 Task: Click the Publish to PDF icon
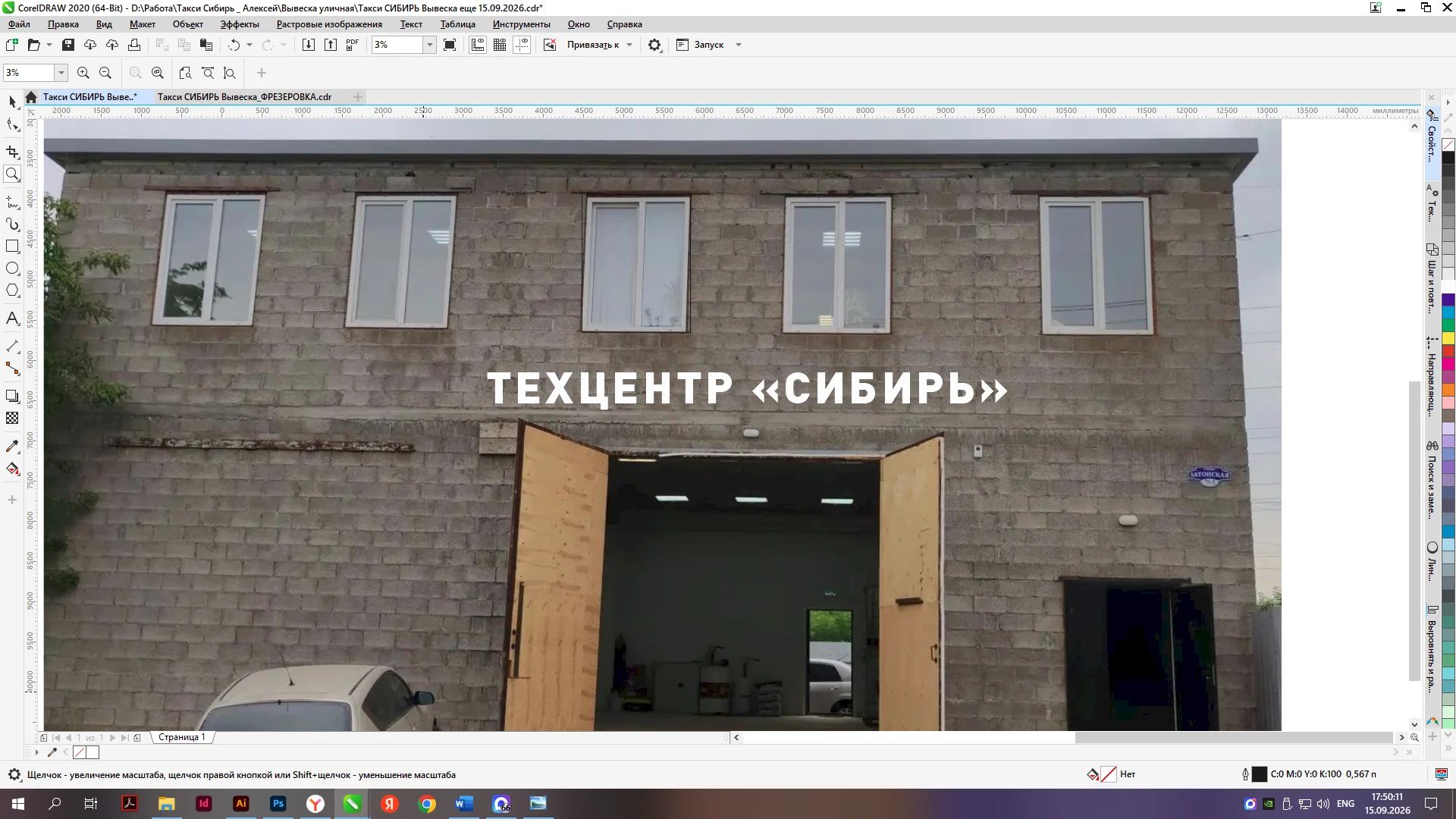(353, 45)
